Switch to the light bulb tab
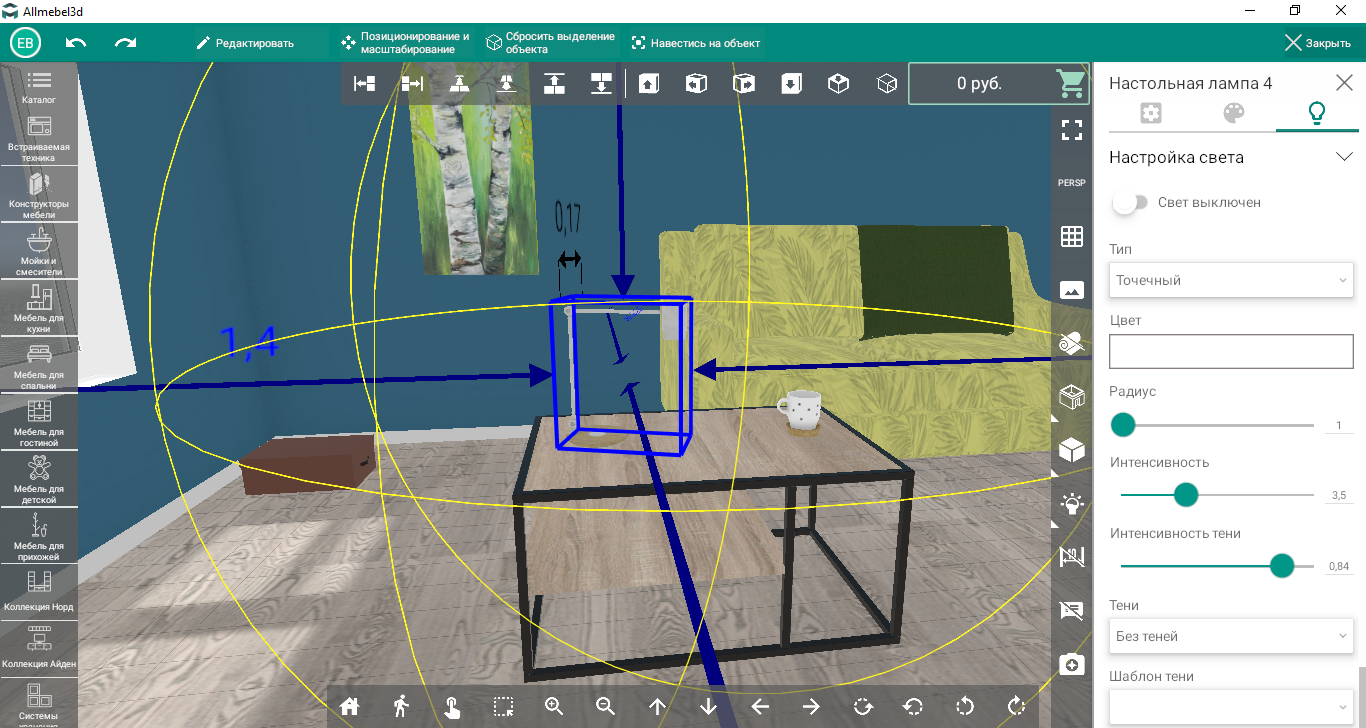 tap(1317, 113)
